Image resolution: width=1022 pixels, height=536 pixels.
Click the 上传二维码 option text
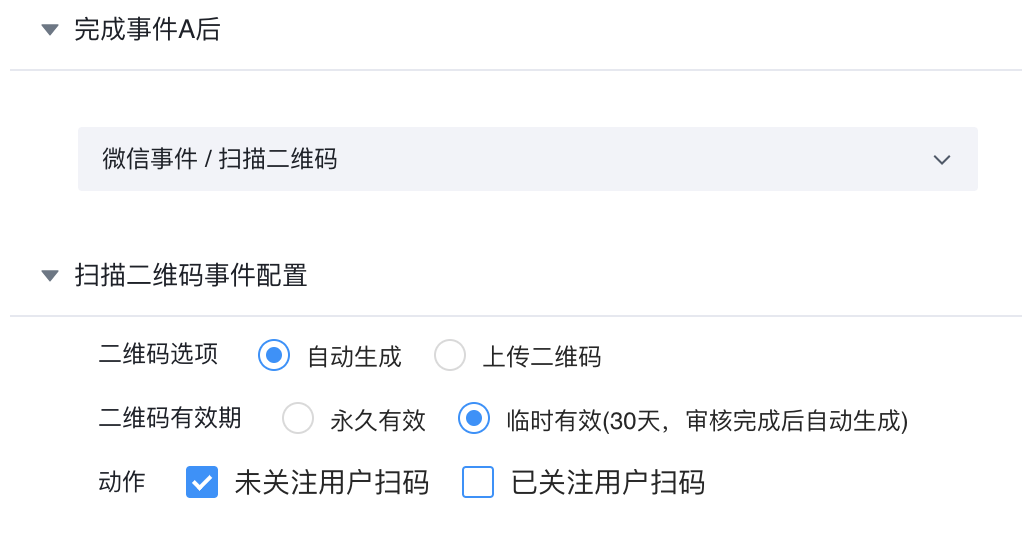click(x=542, y=356)
